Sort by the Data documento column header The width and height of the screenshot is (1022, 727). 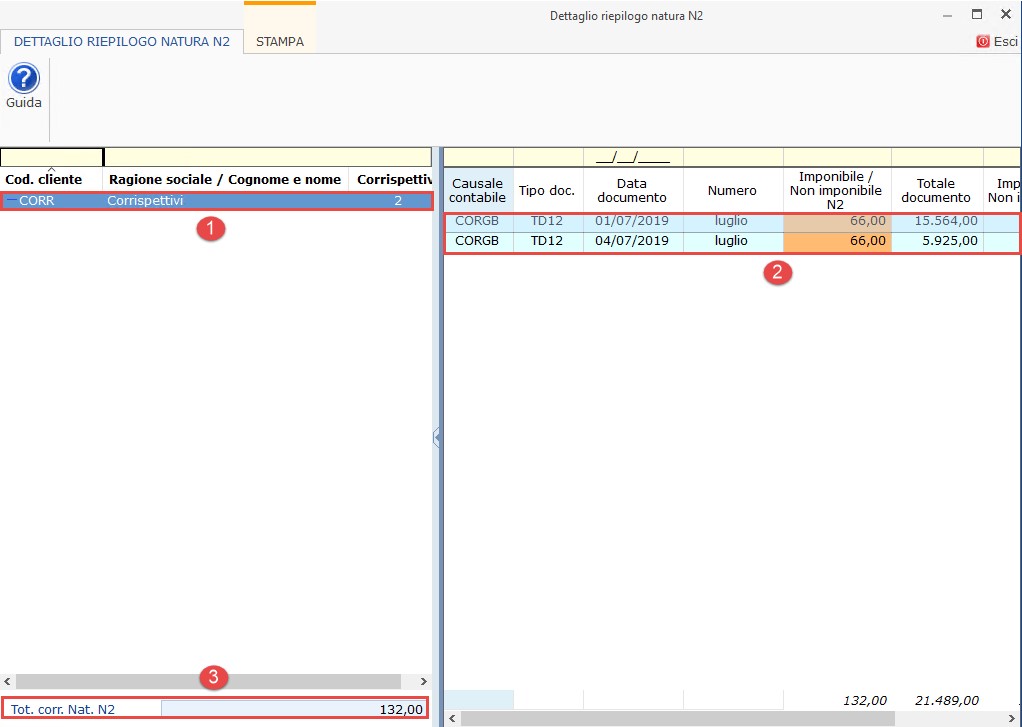click(632, 190)
